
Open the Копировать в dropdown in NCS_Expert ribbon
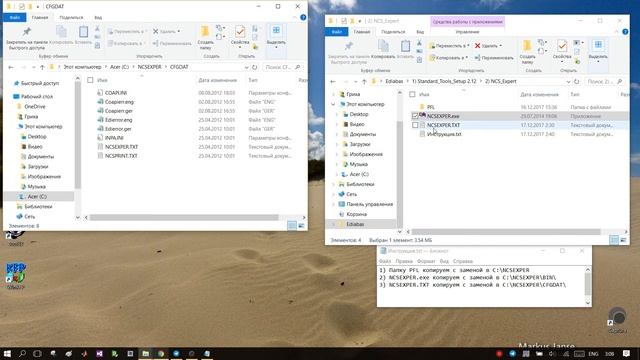448,58
